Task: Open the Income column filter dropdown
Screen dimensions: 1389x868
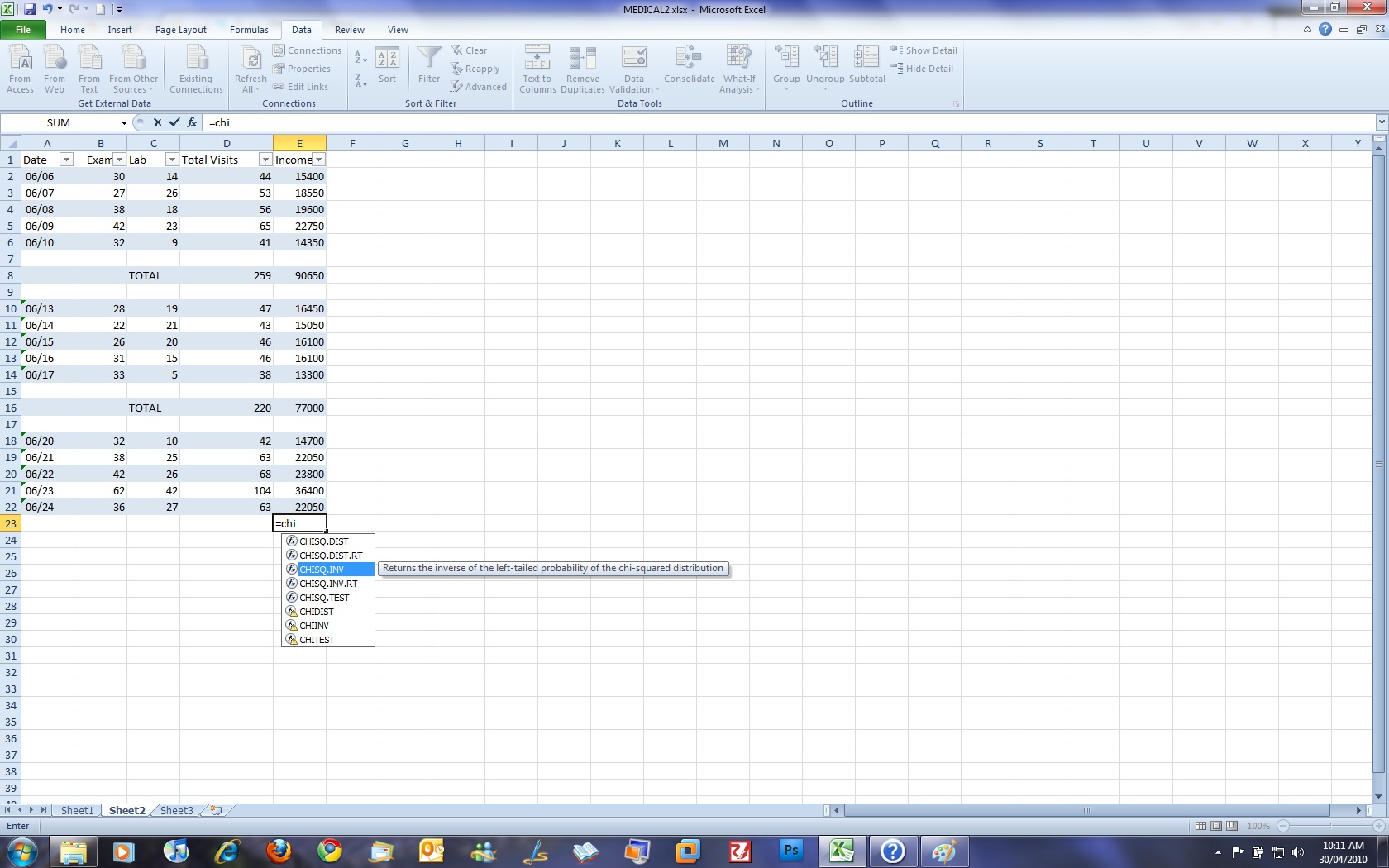Action: (318, 160)
